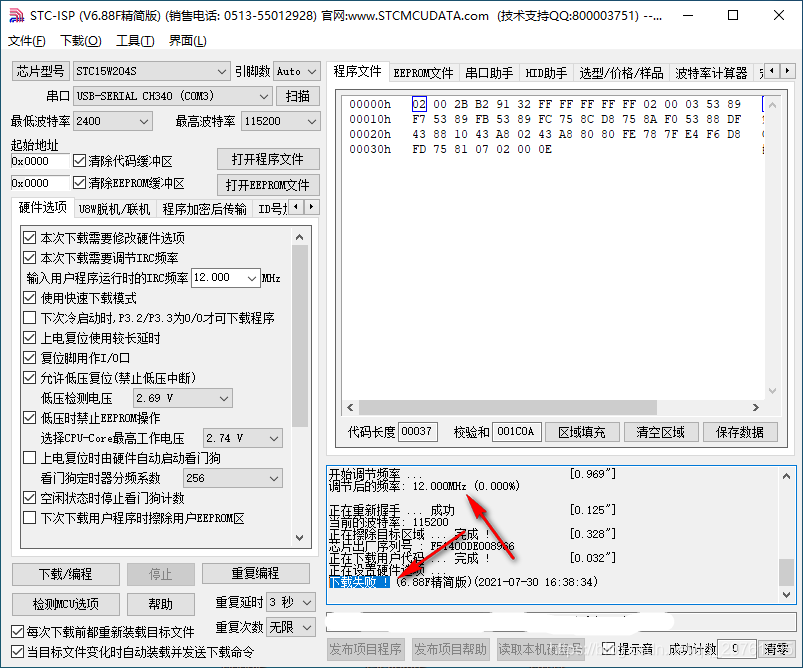This screenshot has width=803, height=668.
Task: Switch to 串口助手 tab
Action: [489, 73]
